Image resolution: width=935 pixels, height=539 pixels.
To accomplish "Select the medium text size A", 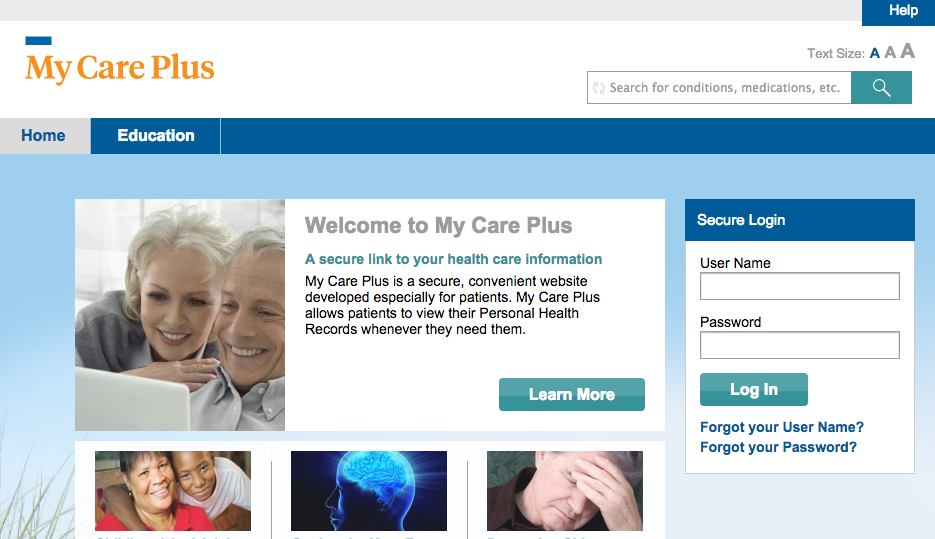I will tap(890, 52).
